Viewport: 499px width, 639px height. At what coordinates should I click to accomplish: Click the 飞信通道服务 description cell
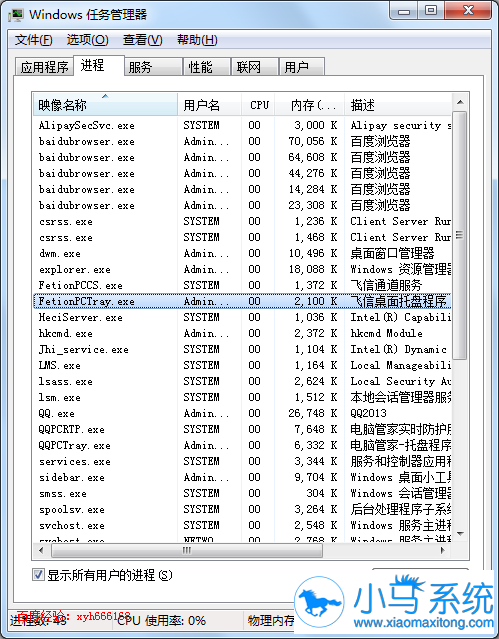386,285
